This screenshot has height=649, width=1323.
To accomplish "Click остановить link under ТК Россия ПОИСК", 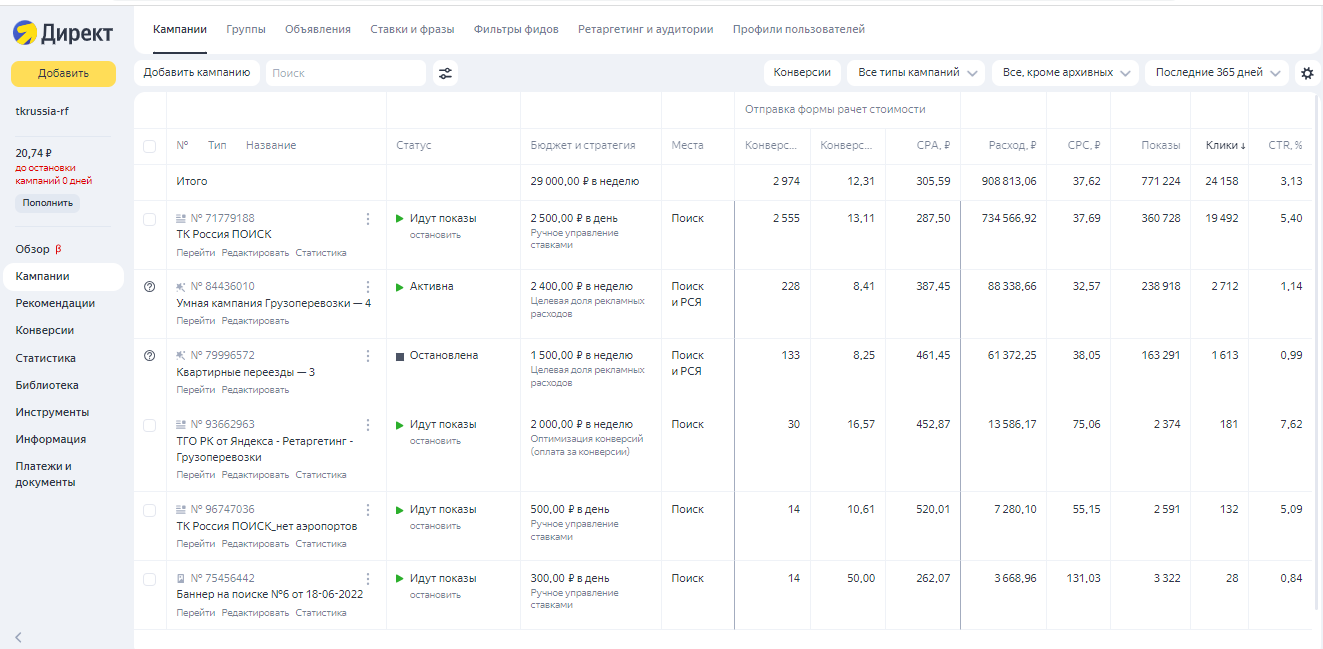I will pyautogui.click(x=435, y=236).
